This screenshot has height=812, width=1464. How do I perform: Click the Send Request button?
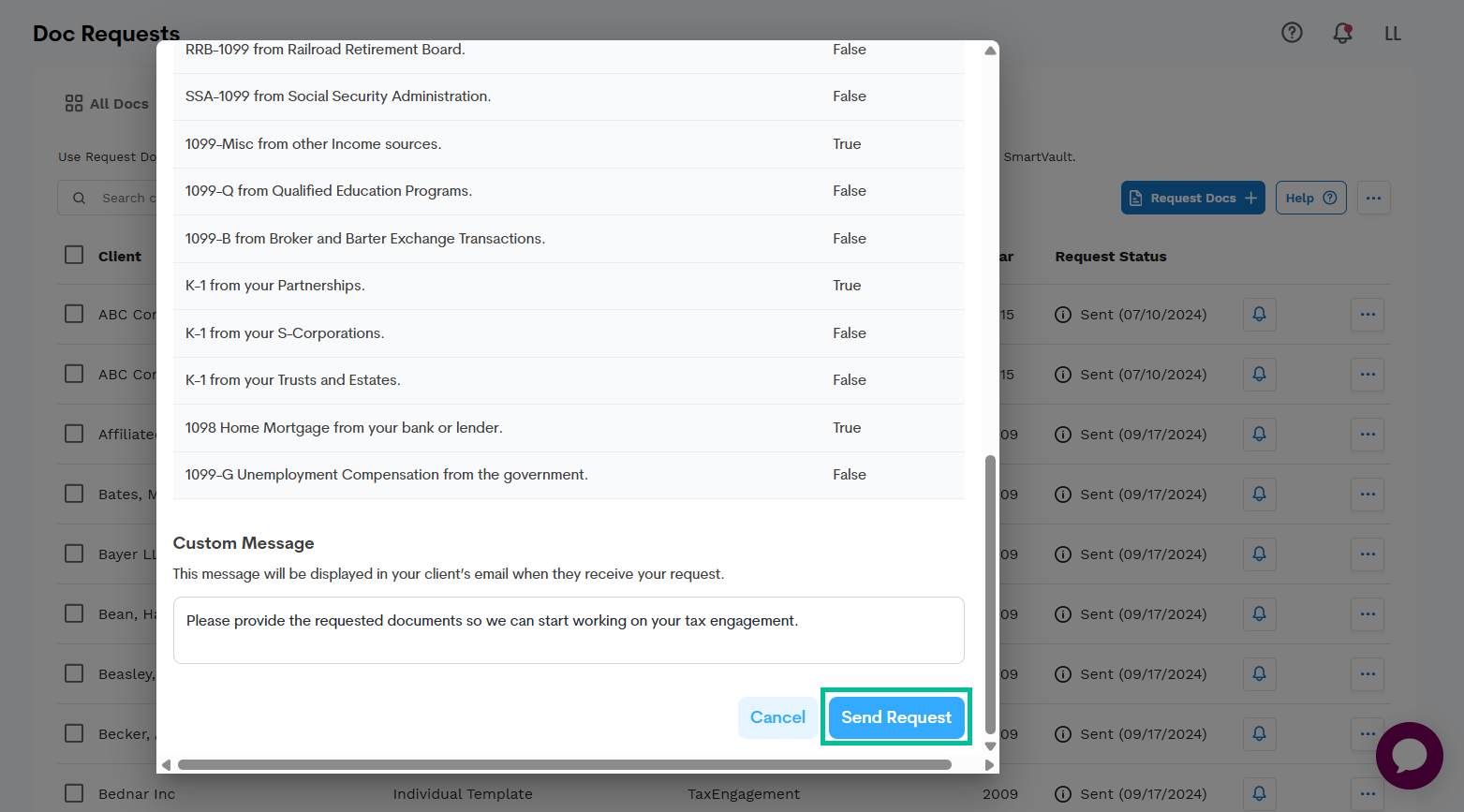pos(895,717)
